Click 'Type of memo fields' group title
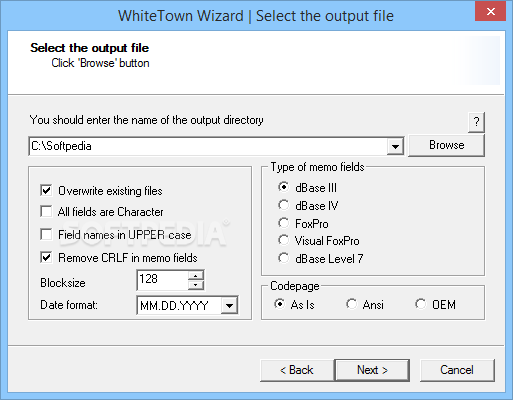Viewport: 513px width, 400px height. click(317, 167)
